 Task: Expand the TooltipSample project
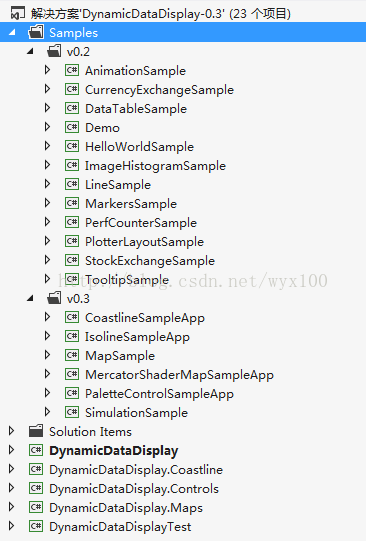tap(48, 279)
